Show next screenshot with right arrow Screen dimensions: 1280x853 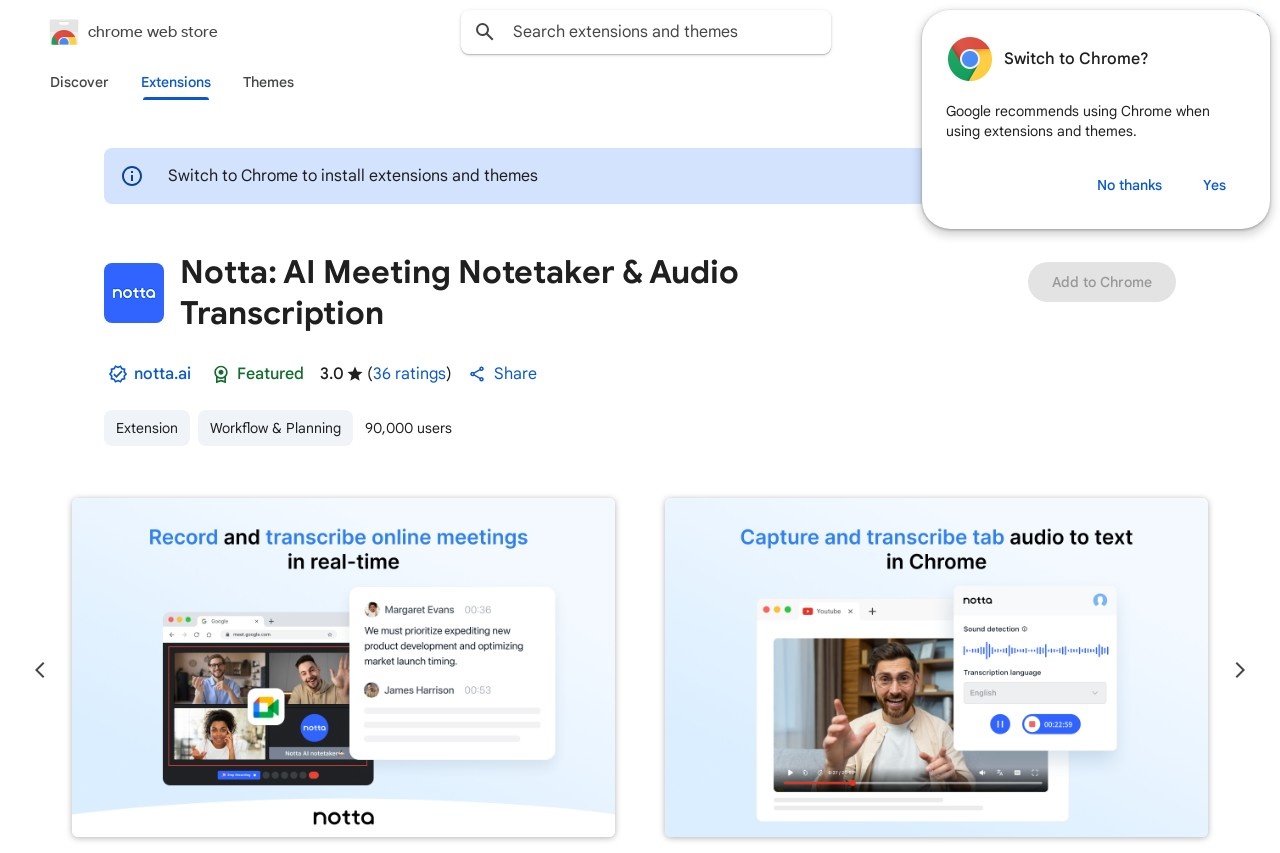point(1240,670)
